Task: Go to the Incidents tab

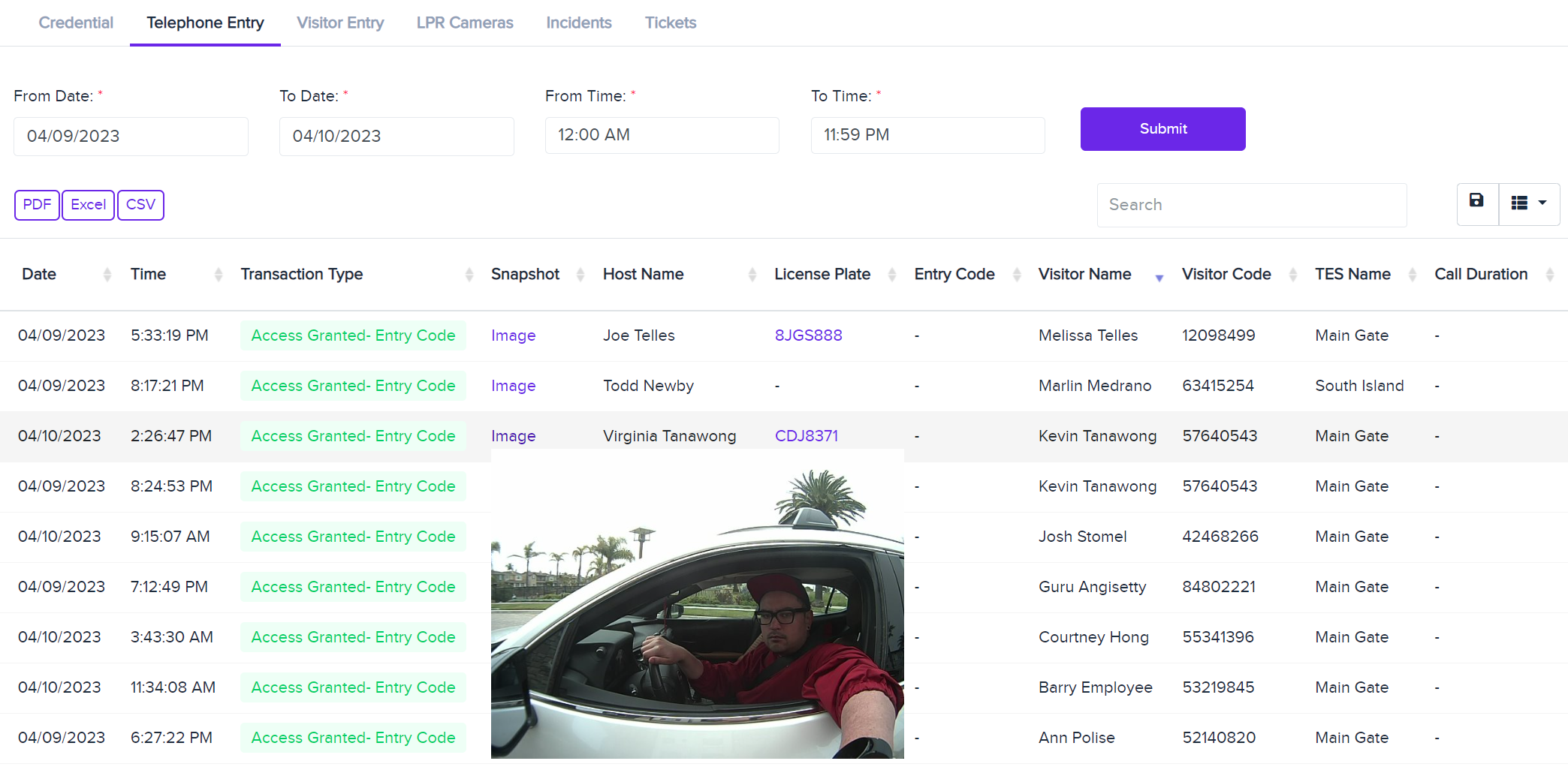Action: tap(578, 23)
